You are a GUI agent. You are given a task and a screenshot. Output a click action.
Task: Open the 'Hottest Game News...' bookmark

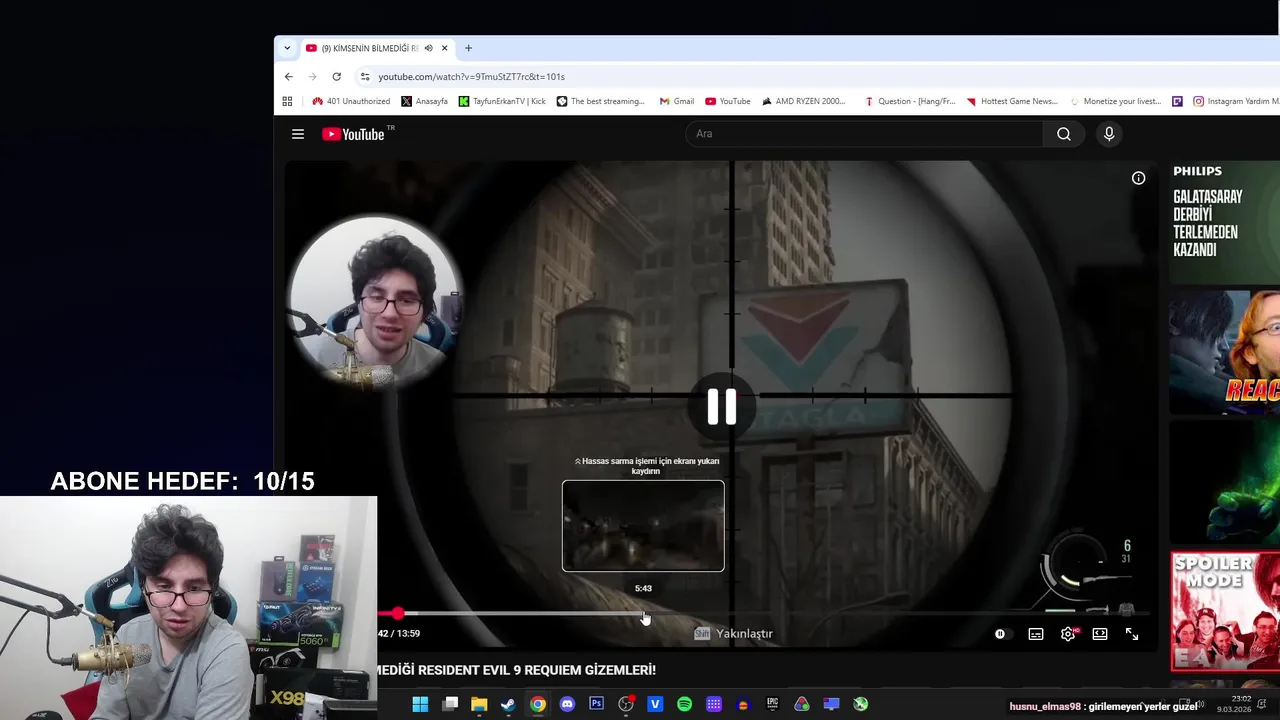1012,101
